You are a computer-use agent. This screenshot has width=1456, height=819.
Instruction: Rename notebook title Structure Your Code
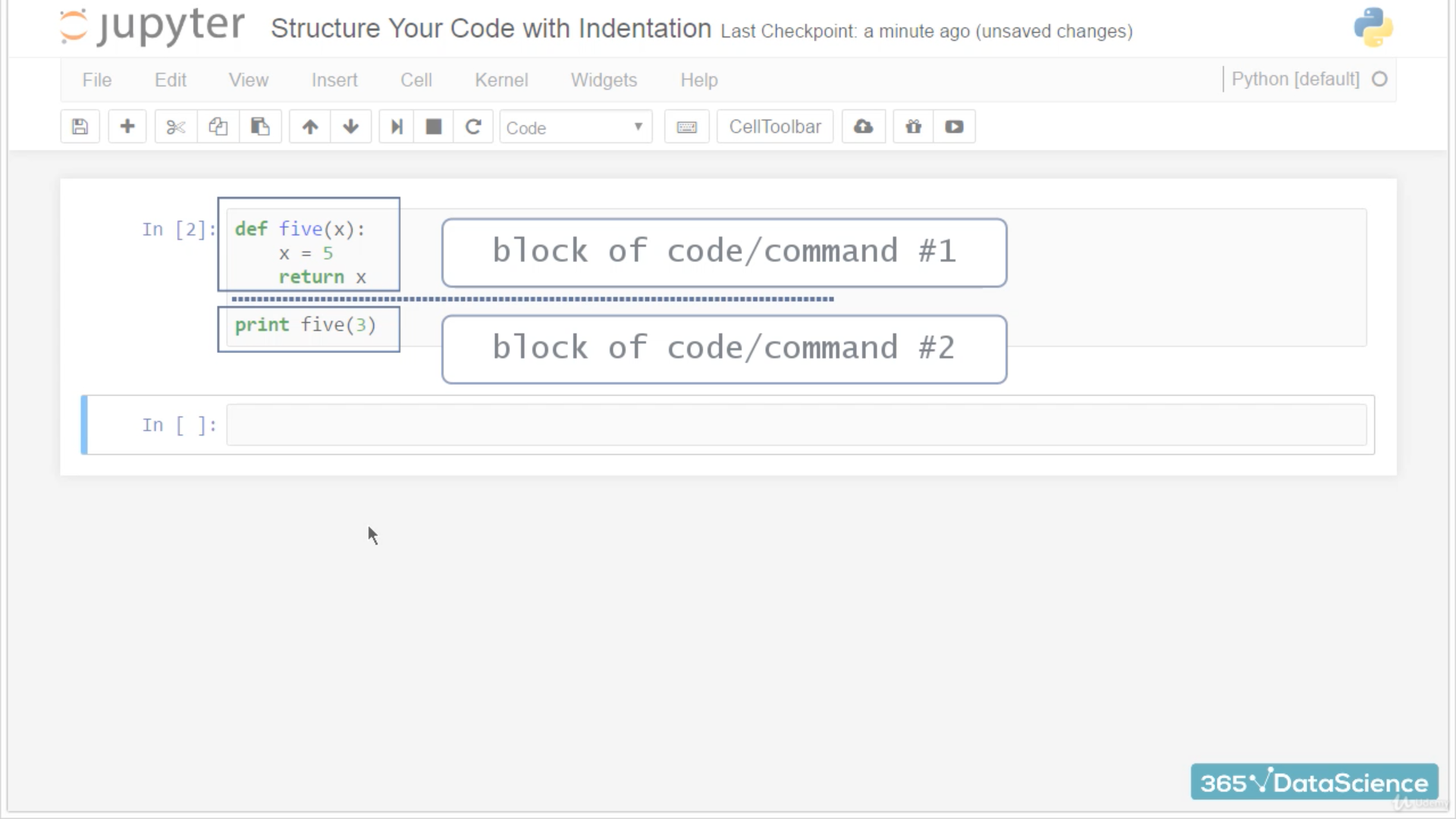pyautogui.click(x=491, y=29)
